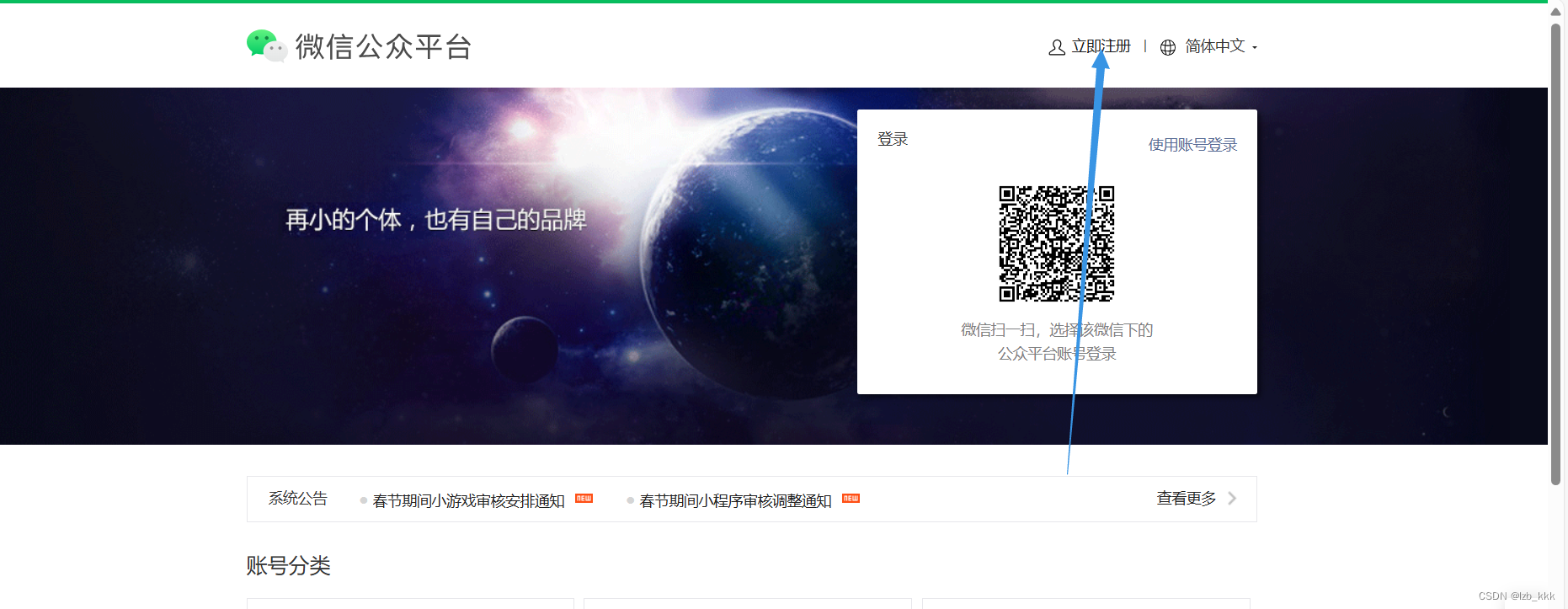1568x609 pixels.
Task: Click the 微信公众平台 title text
Action: [x=383, y=46]
